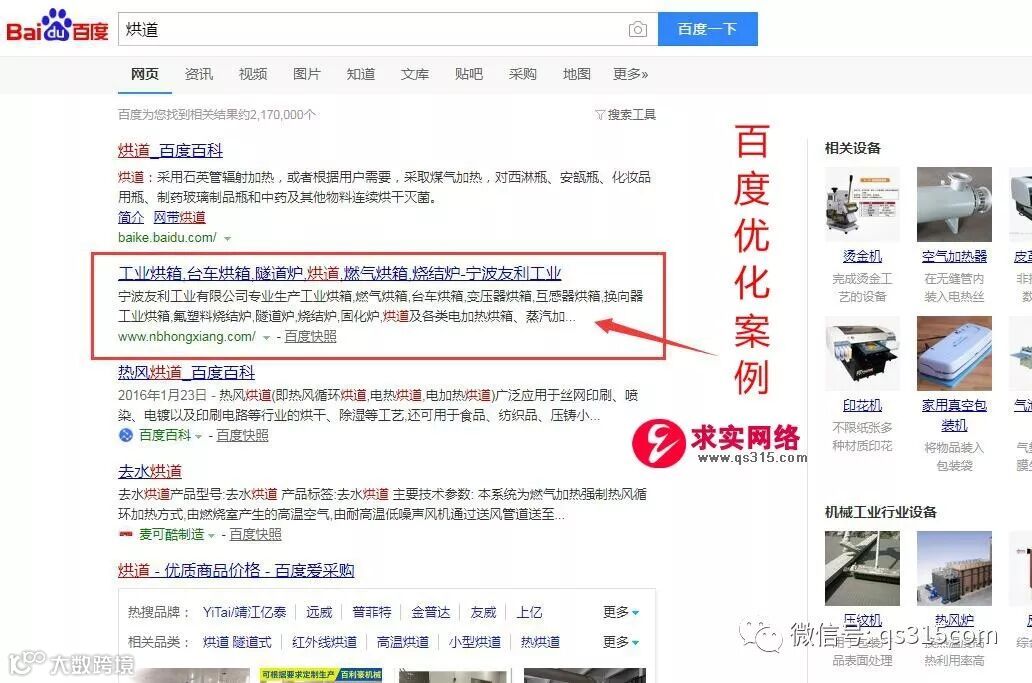Select category 烘道 隧道式
This screenshot has height=683, width=1032.
click(237, 642)
